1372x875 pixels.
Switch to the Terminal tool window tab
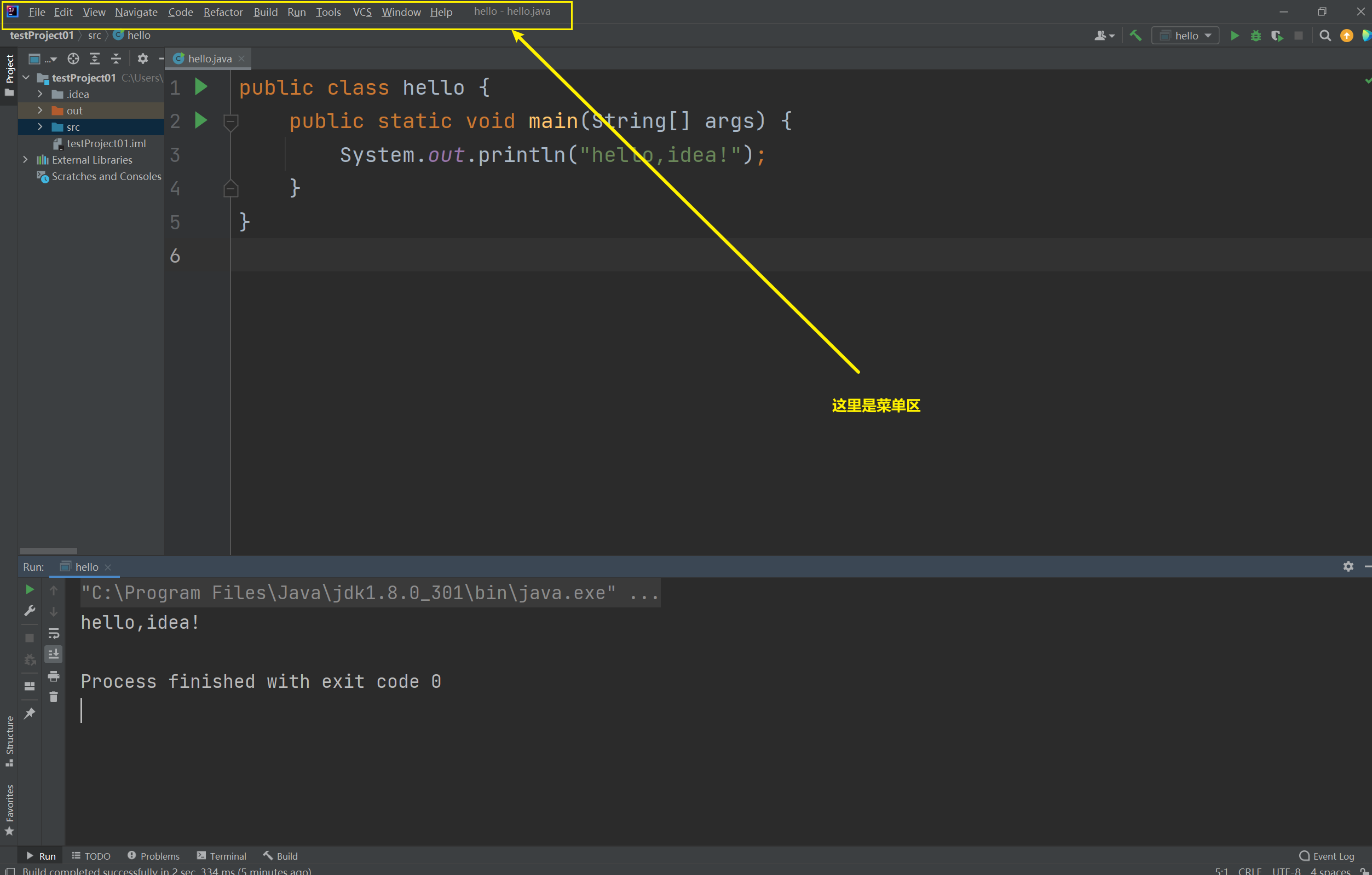coord(222,856)
